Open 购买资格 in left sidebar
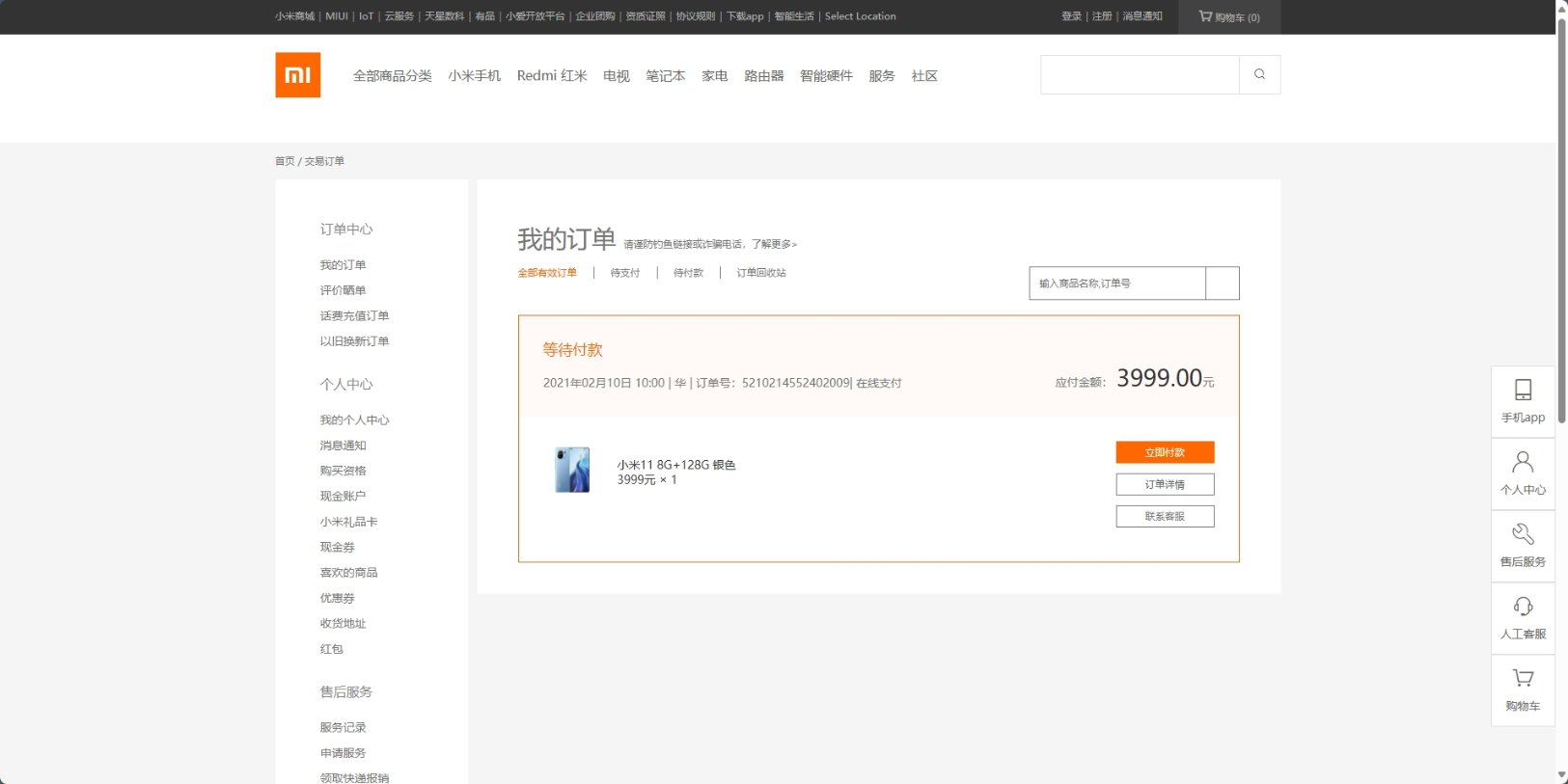Image resolution: width=1568 pixels, height=784 pixels. [x=344, y=471]
